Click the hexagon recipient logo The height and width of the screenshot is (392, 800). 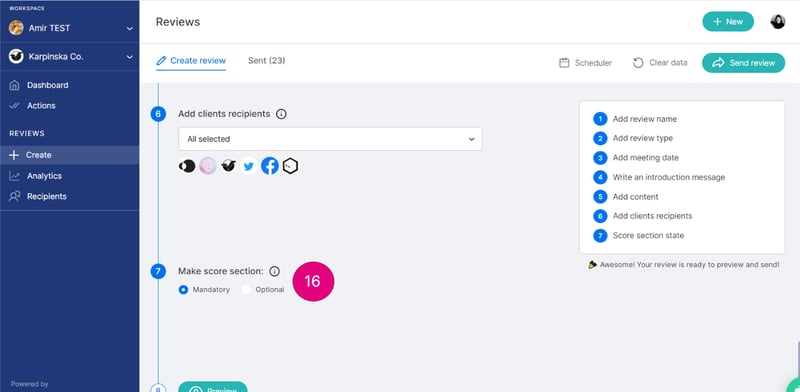pos(290,166)
